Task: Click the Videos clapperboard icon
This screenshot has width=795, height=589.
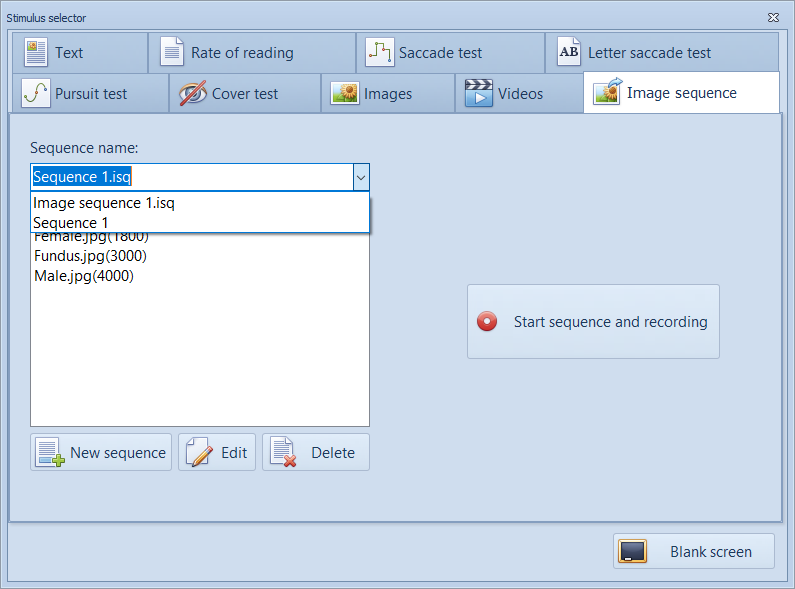Action: [x=480, y=93]
